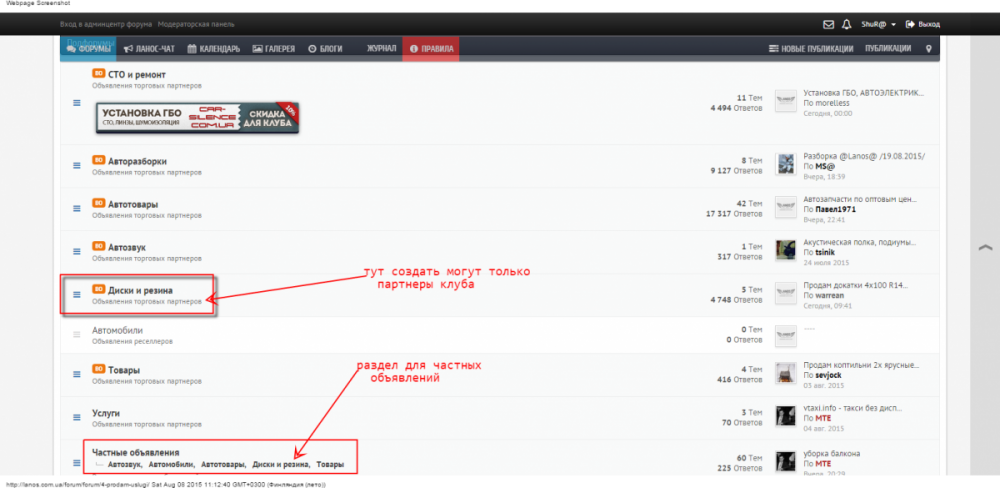Click the location pin icon in navbar
This screenshot has height=488, width=1000.
[x=928, y=48]
